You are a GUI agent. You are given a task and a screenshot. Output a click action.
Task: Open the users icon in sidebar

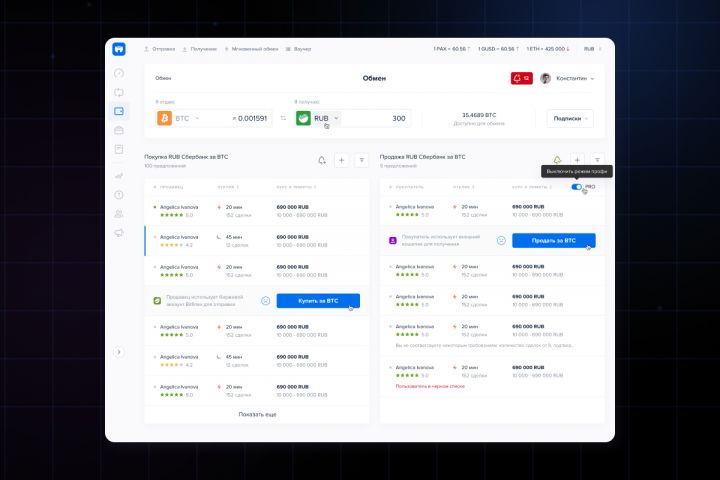119,214
